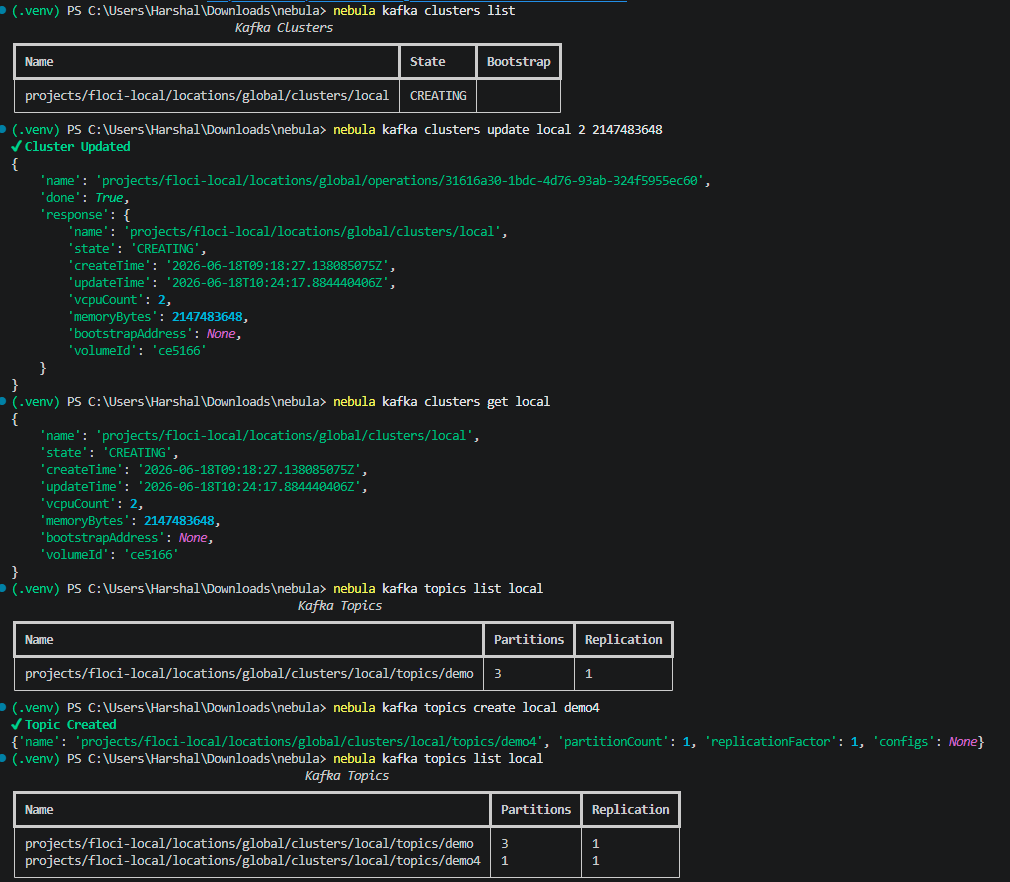Click 'updateTime' line in the update response

pyautogui.click(x=231, y=282)
